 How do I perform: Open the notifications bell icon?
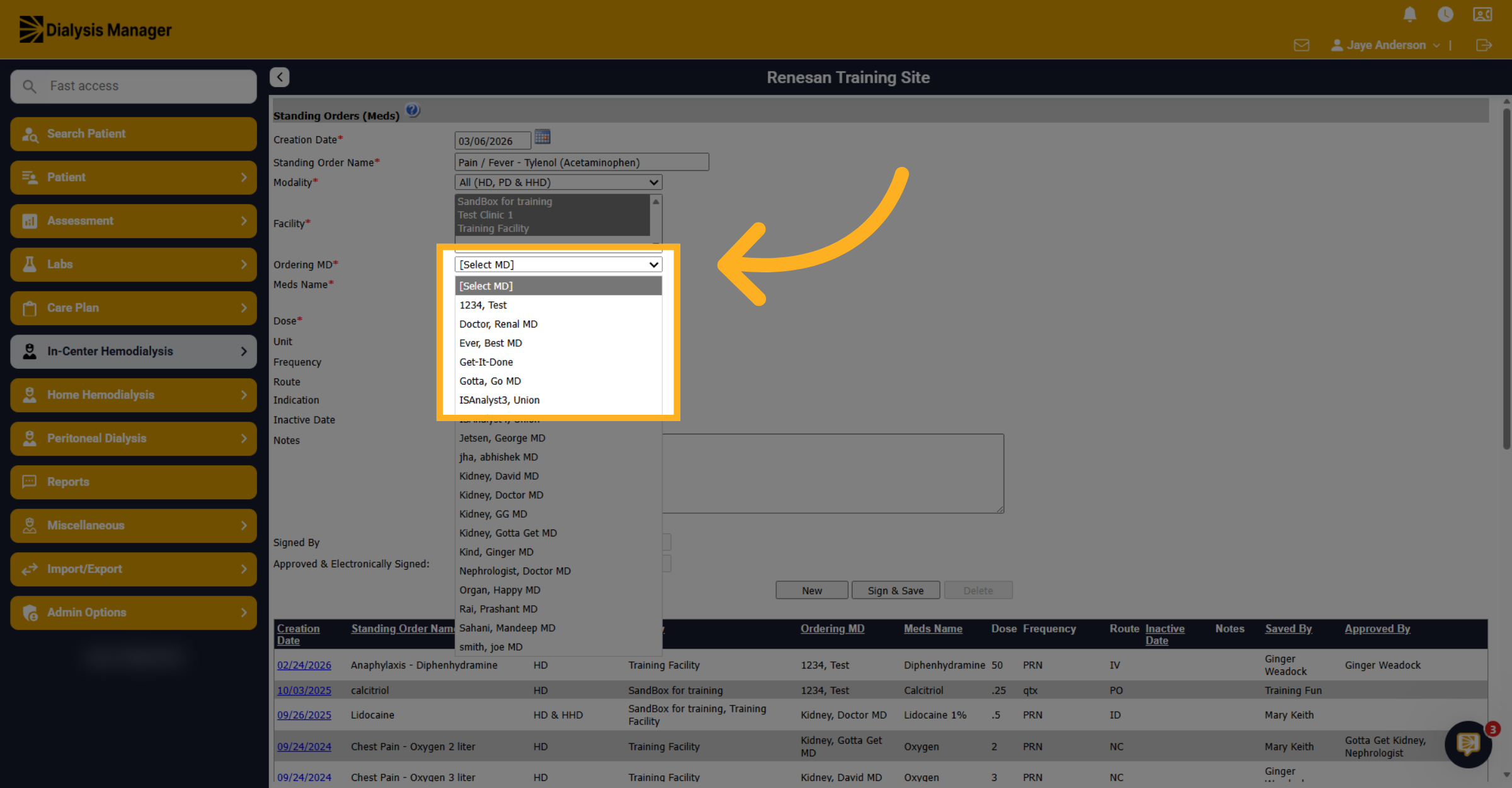[x=1410, y=14]
